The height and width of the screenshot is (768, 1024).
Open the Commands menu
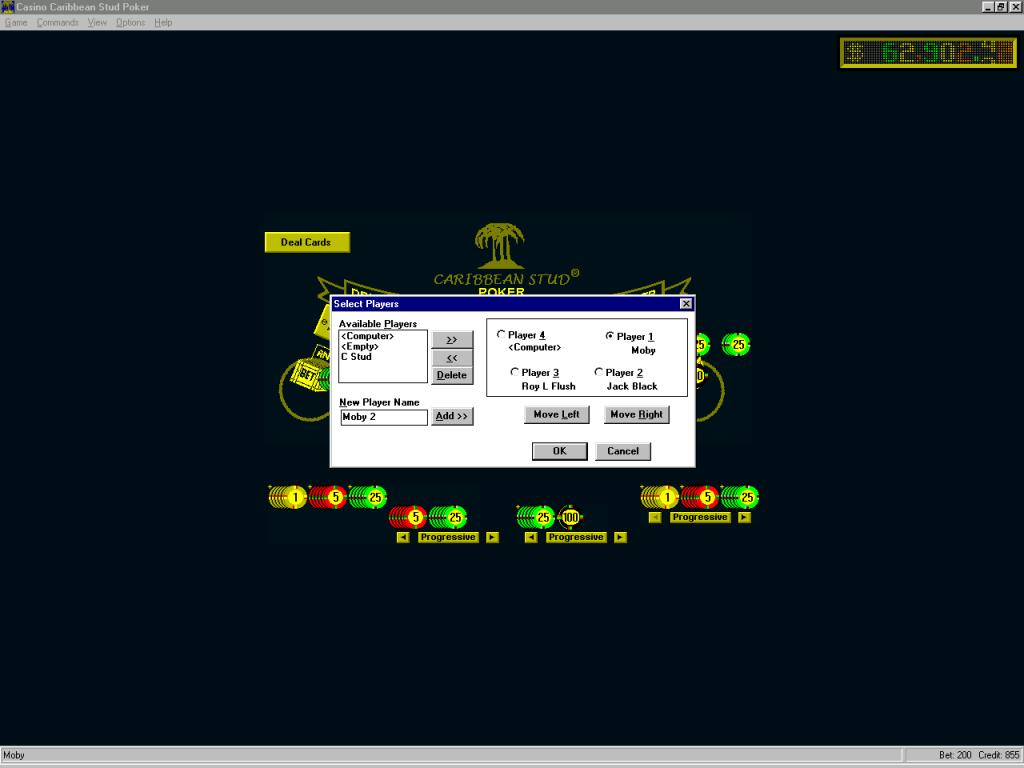[x=57, y=22]
